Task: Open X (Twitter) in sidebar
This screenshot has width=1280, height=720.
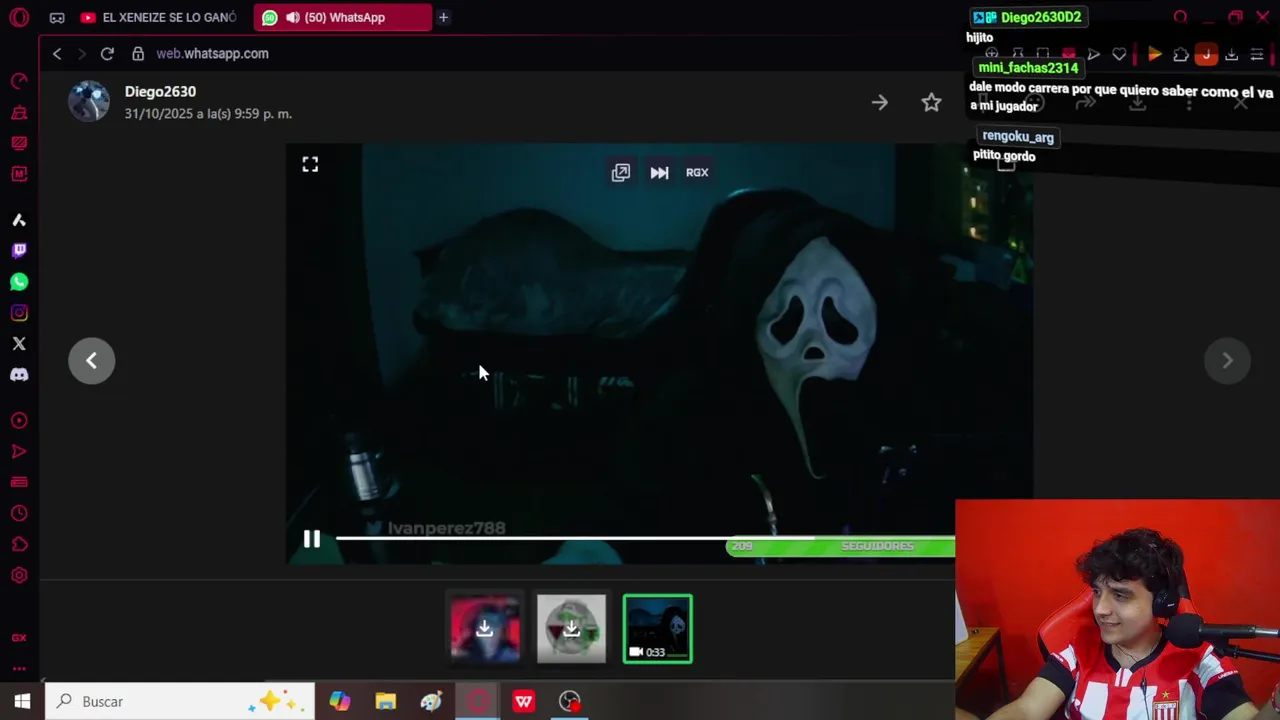Action: (19, 343)
